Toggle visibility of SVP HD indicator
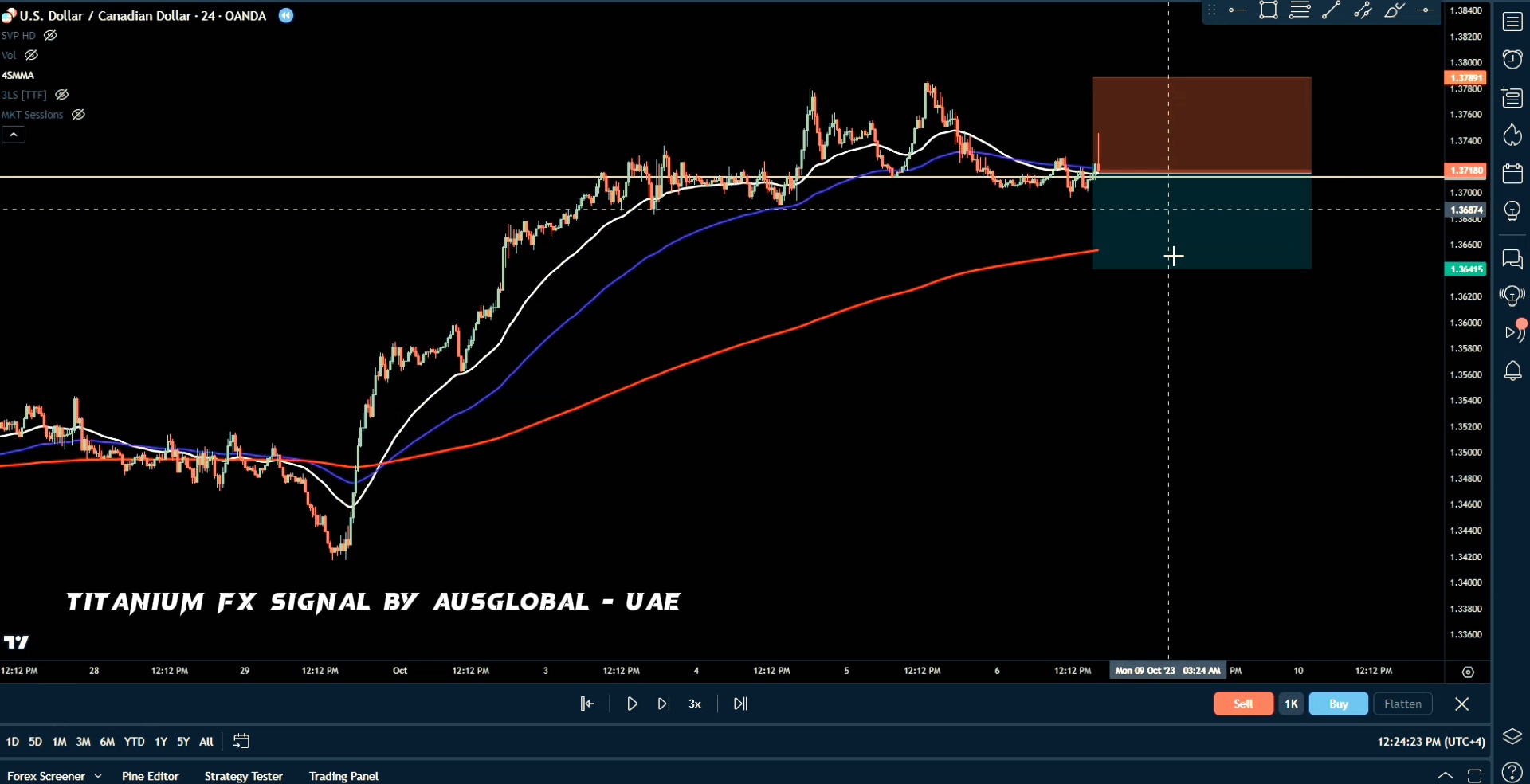The image size is (1530, 784). 50,35
